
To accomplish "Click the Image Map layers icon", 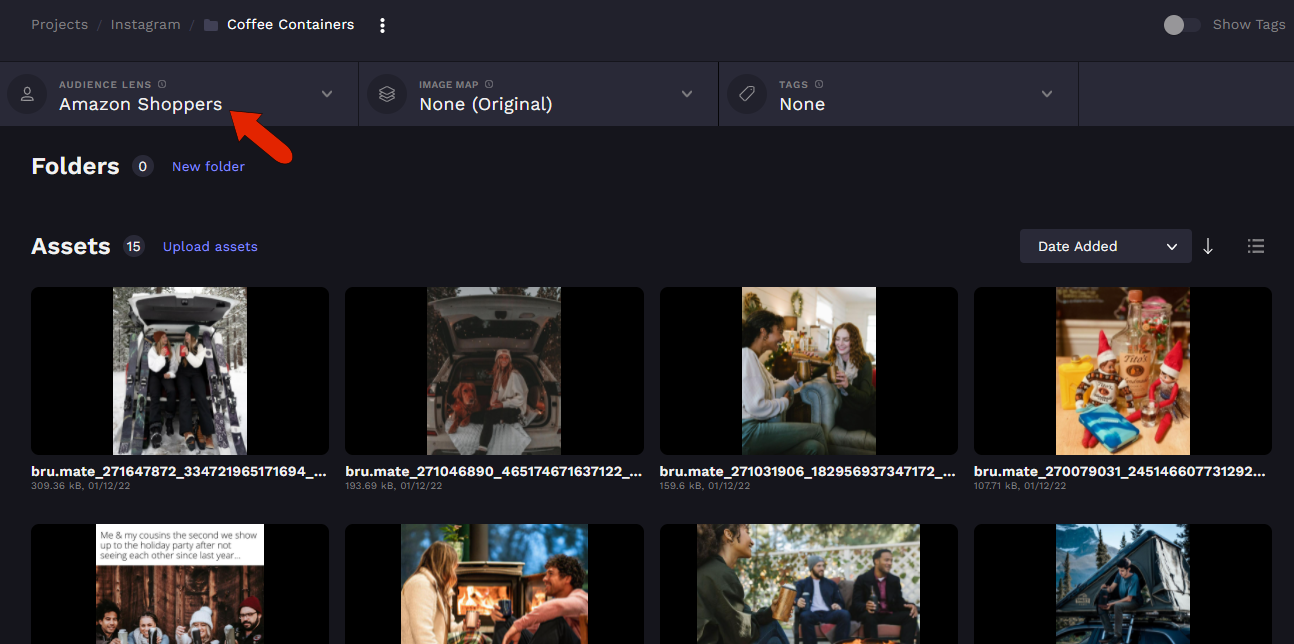I will click(387, 94).
